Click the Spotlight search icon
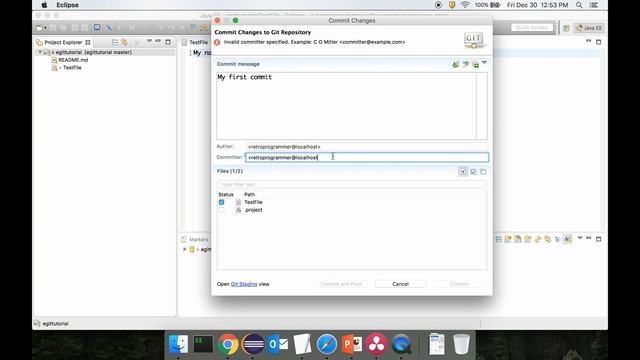Viewport: 640px width, 360px height. (579, 5)
